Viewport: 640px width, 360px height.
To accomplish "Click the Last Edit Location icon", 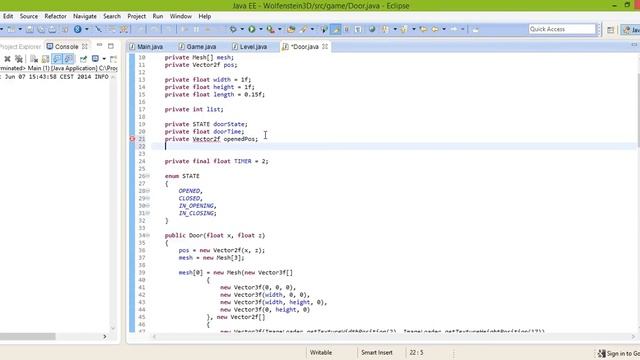I will (x=423, y=29).
